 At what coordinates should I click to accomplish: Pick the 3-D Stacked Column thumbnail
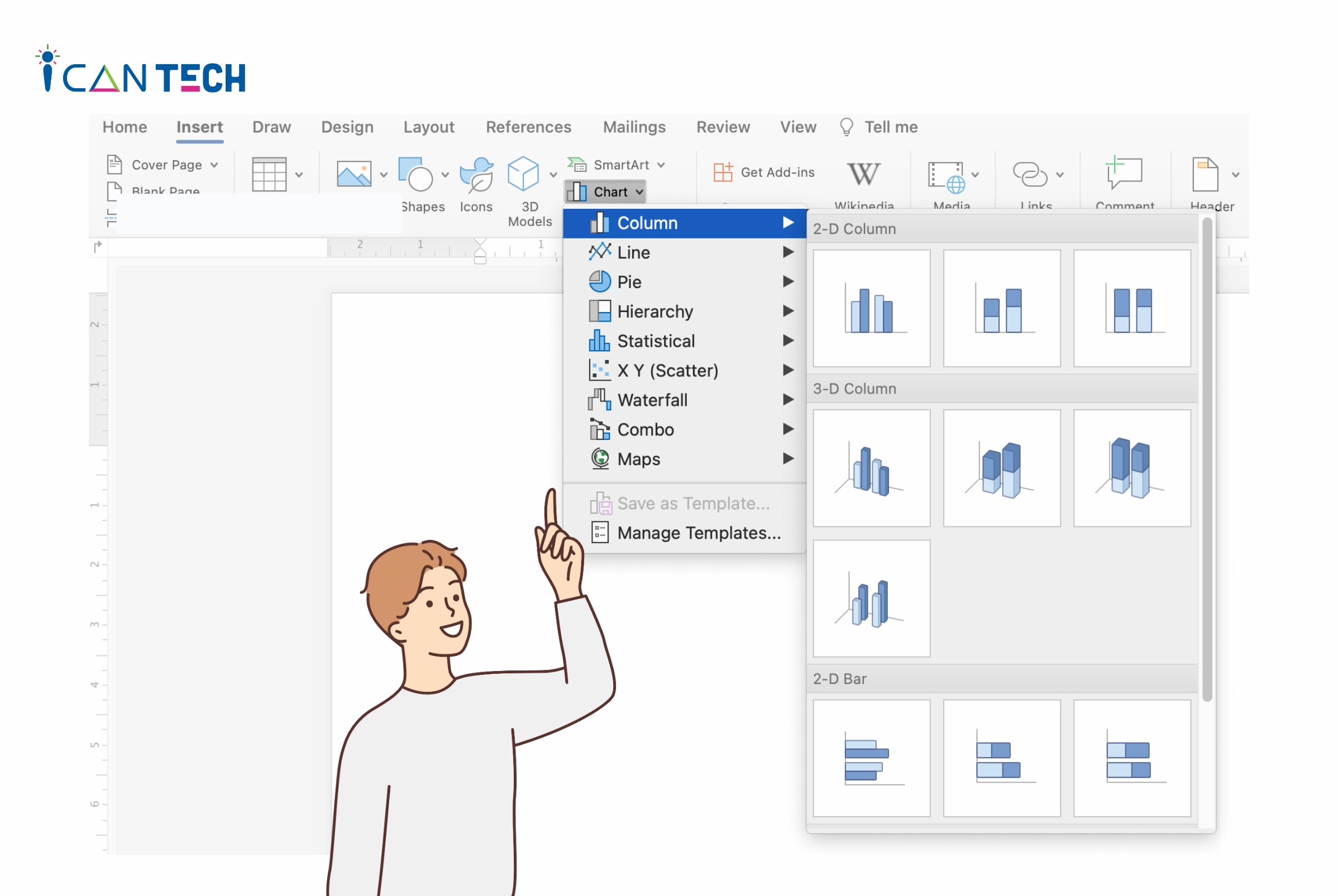point(1002,468)
